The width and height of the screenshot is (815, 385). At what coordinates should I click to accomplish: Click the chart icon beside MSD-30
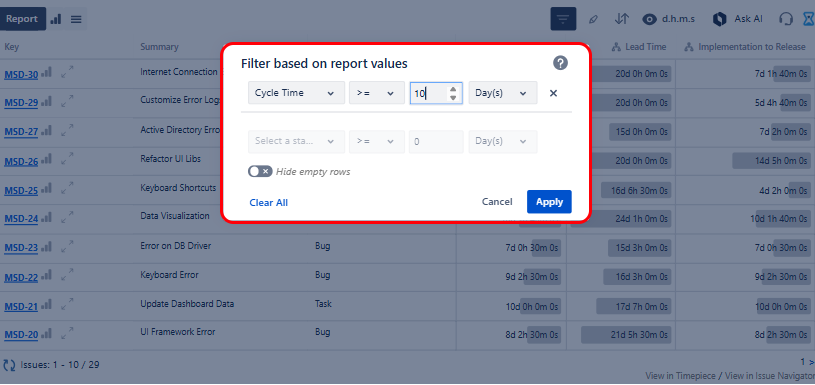47,72
